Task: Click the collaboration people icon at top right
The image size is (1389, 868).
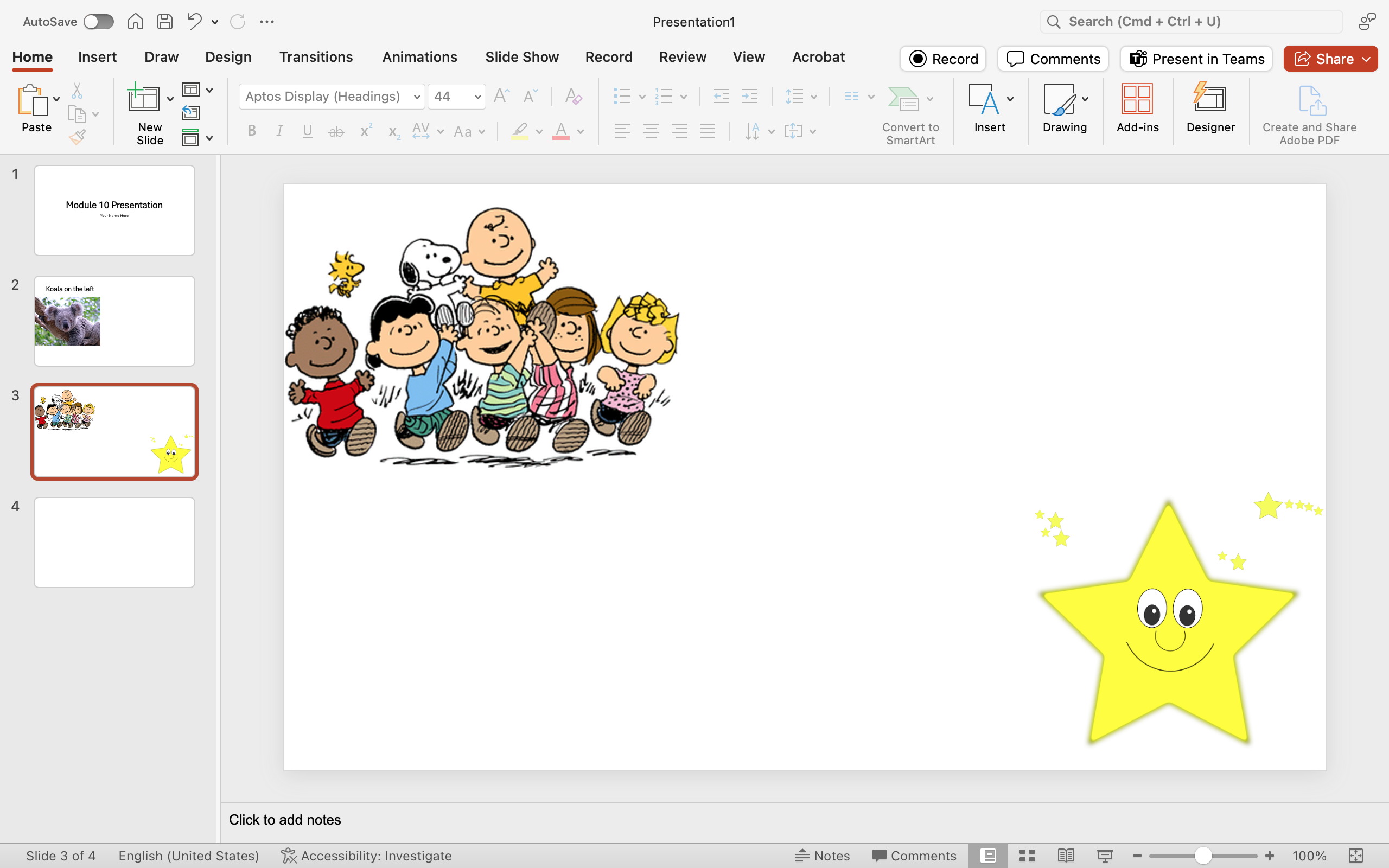Action: coord(1367,22)
